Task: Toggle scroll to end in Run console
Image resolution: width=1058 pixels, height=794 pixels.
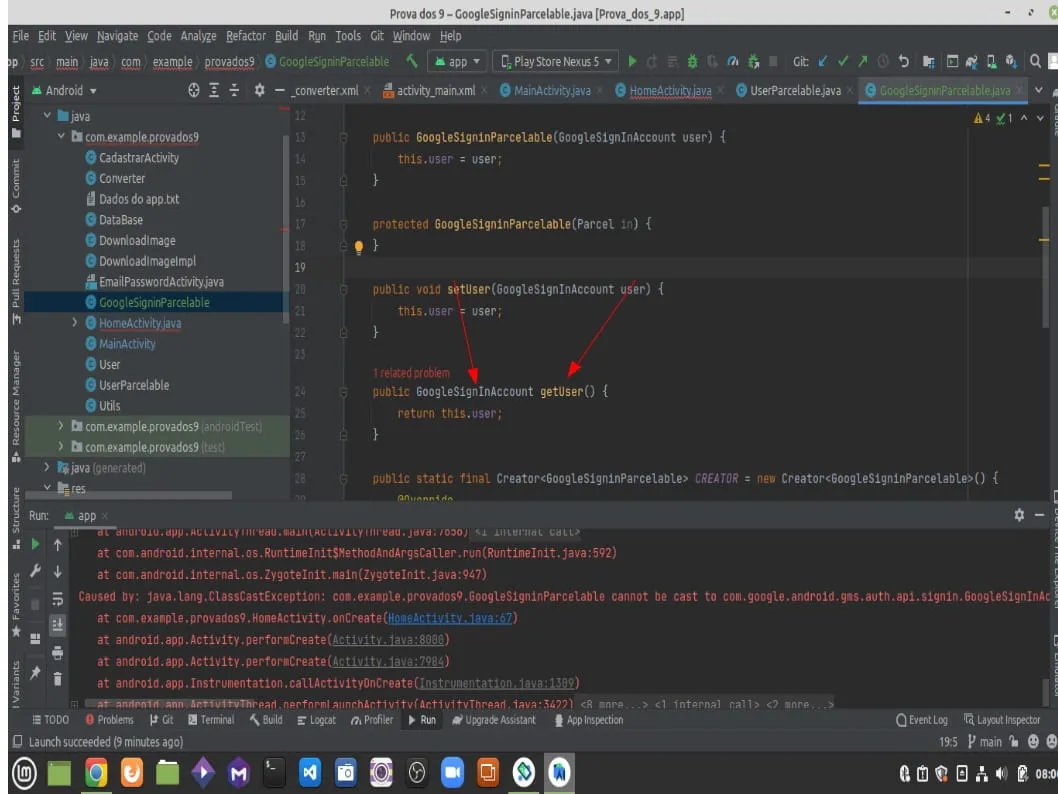Action: 58,624
